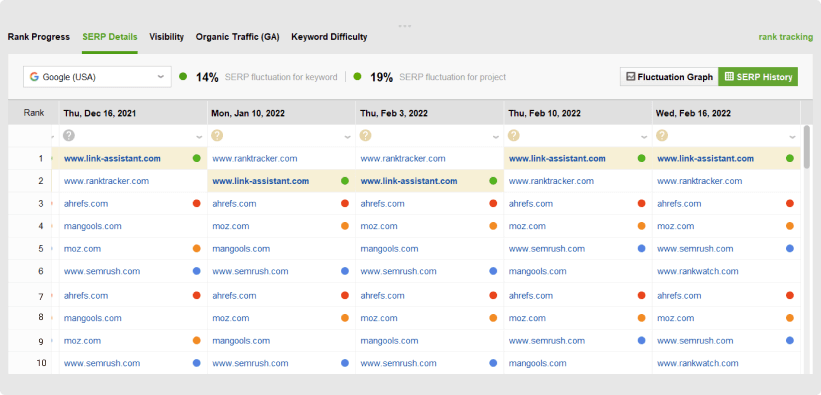Open www.ranktracker.com in Feb 16 rank 2
Viewport: 821px width, 395px height.
pos(700,181)
